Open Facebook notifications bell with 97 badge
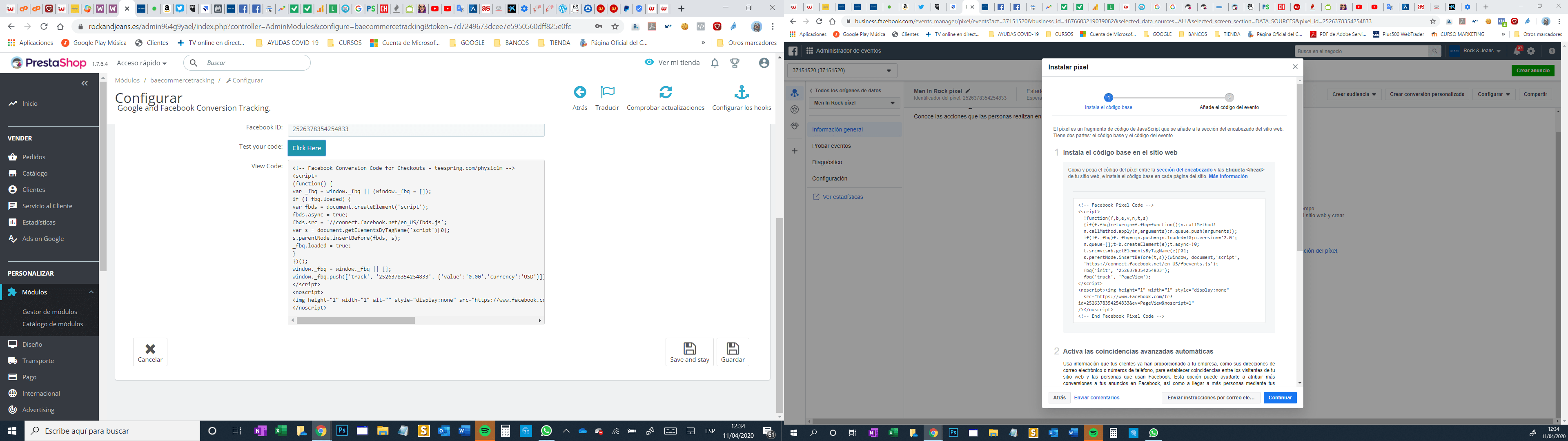Viewport: 1568px width, 441px height. [1516, 51]
